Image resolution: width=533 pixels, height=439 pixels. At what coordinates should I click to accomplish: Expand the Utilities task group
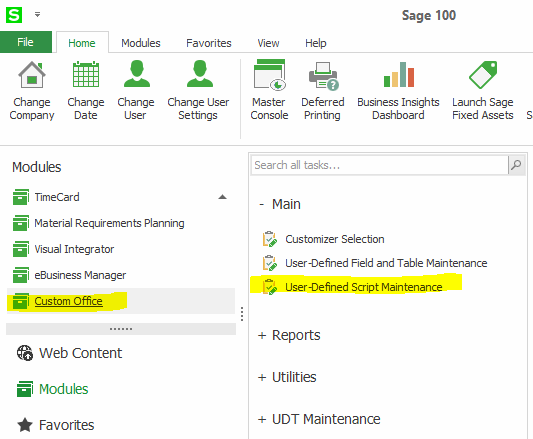[262, 377]
